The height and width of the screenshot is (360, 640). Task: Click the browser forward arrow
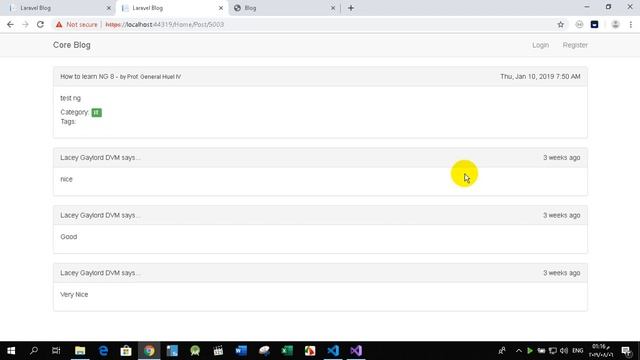(x=25, y=24)
